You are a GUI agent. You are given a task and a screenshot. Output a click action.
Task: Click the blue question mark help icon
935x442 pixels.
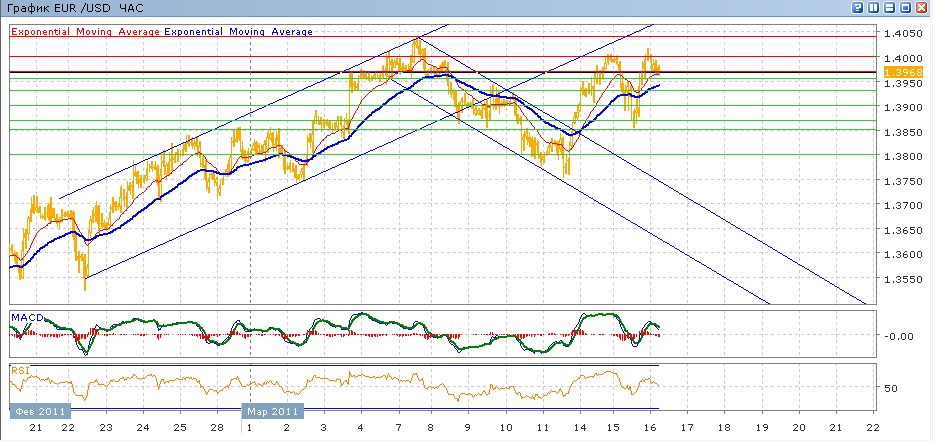point(858,8)
